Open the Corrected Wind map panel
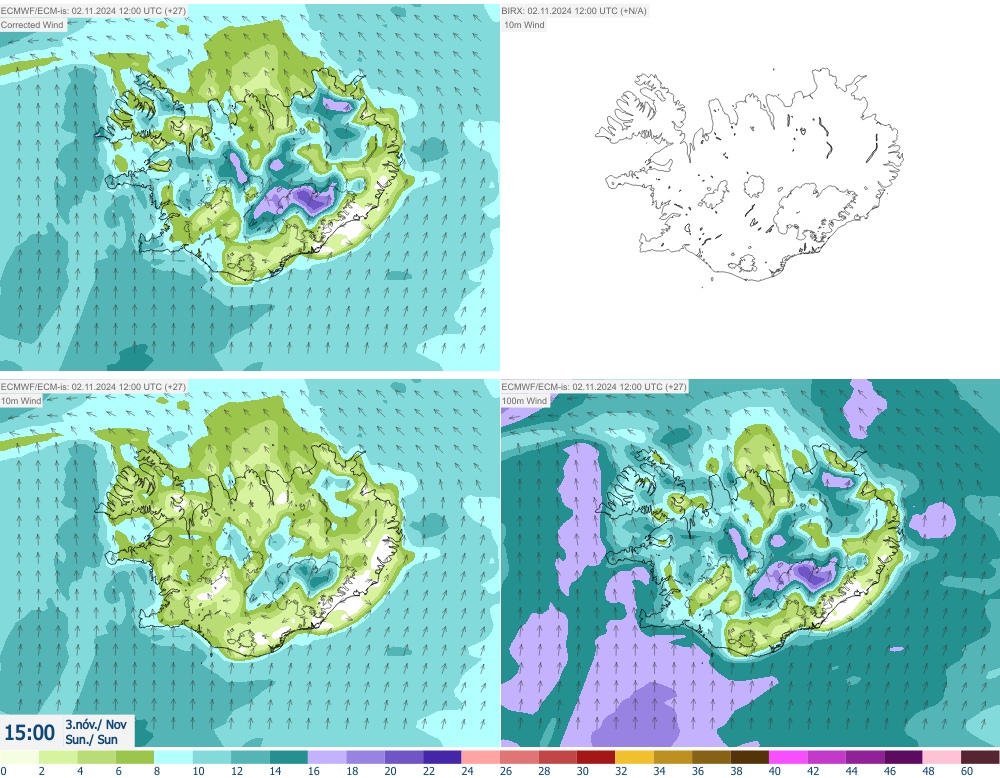Screen dimensions: 1000x778 [x=250, y=187]
